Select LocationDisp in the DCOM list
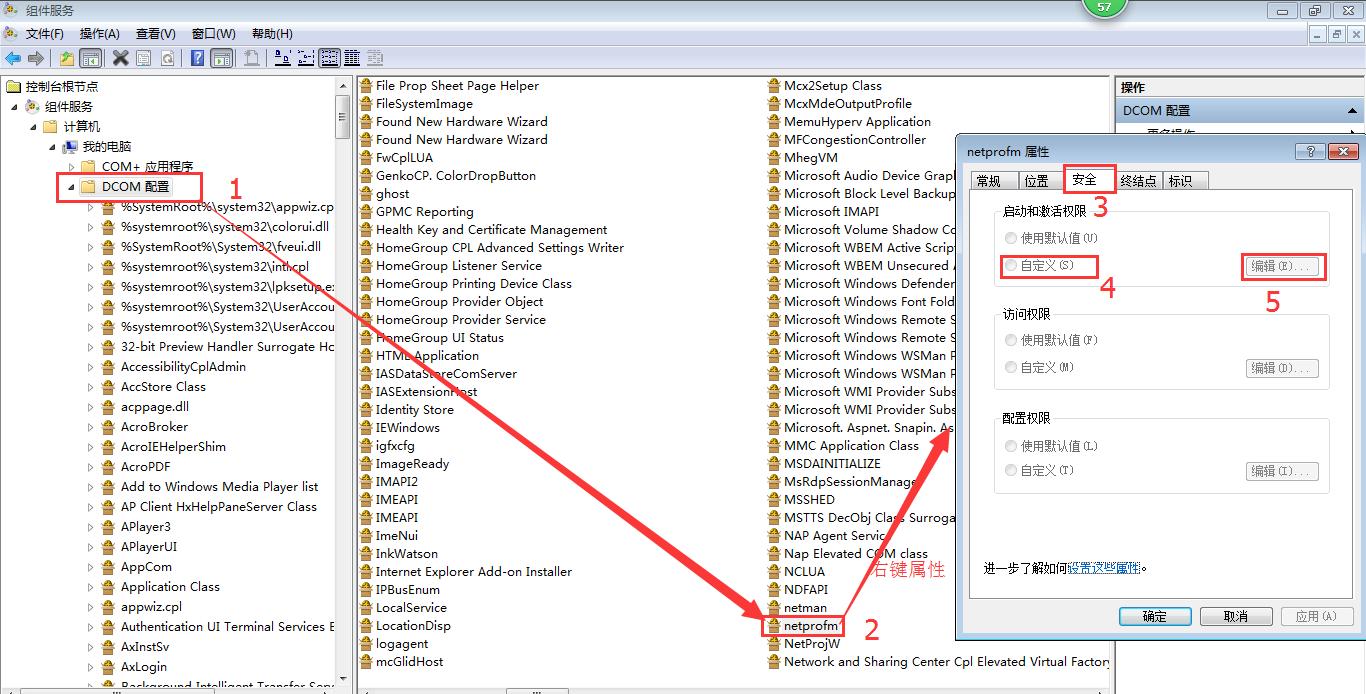Image resolution: width=1366 pixels, height=694 pixels. [412, 626]
